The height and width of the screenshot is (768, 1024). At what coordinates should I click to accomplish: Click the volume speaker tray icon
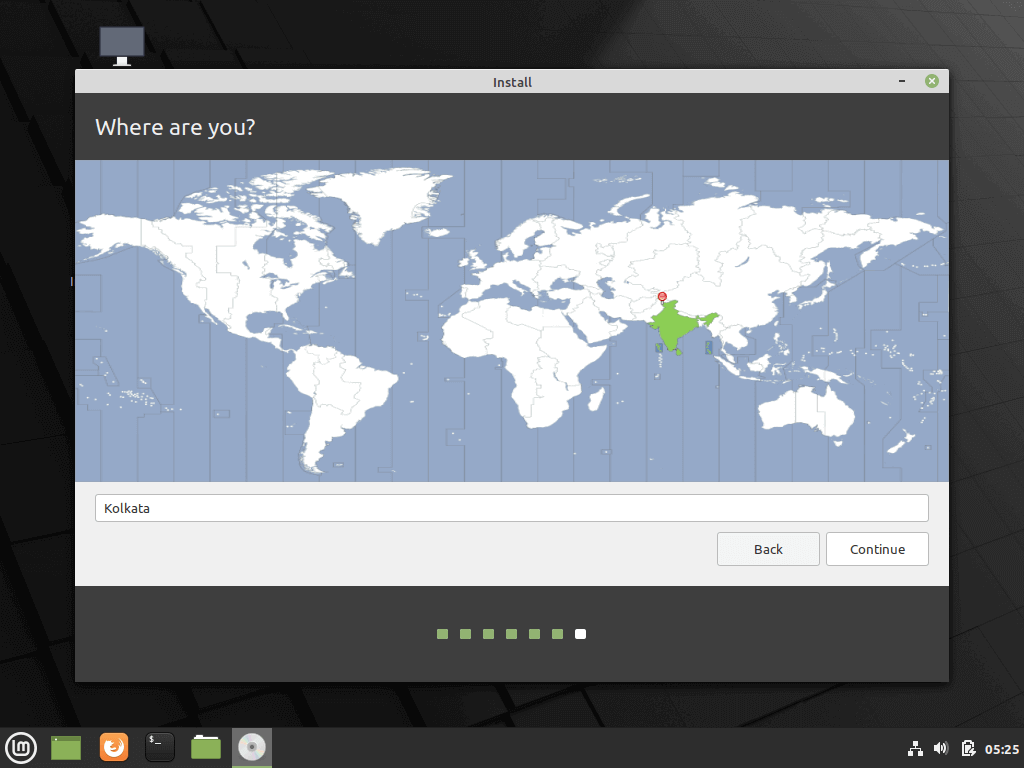[x=941, y=748]
